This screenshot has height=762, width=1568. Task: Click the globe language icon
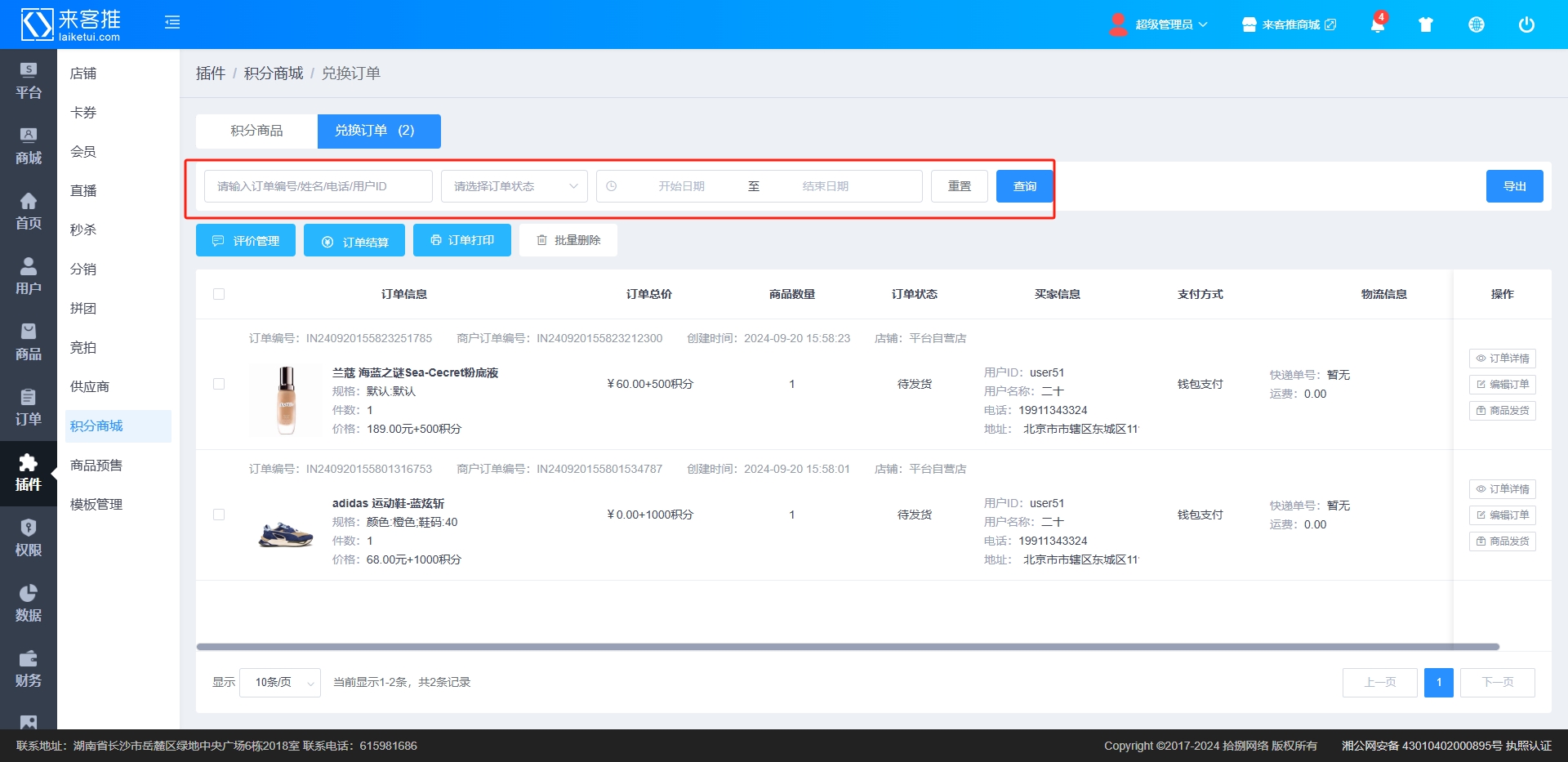(x=1477, y=25)
